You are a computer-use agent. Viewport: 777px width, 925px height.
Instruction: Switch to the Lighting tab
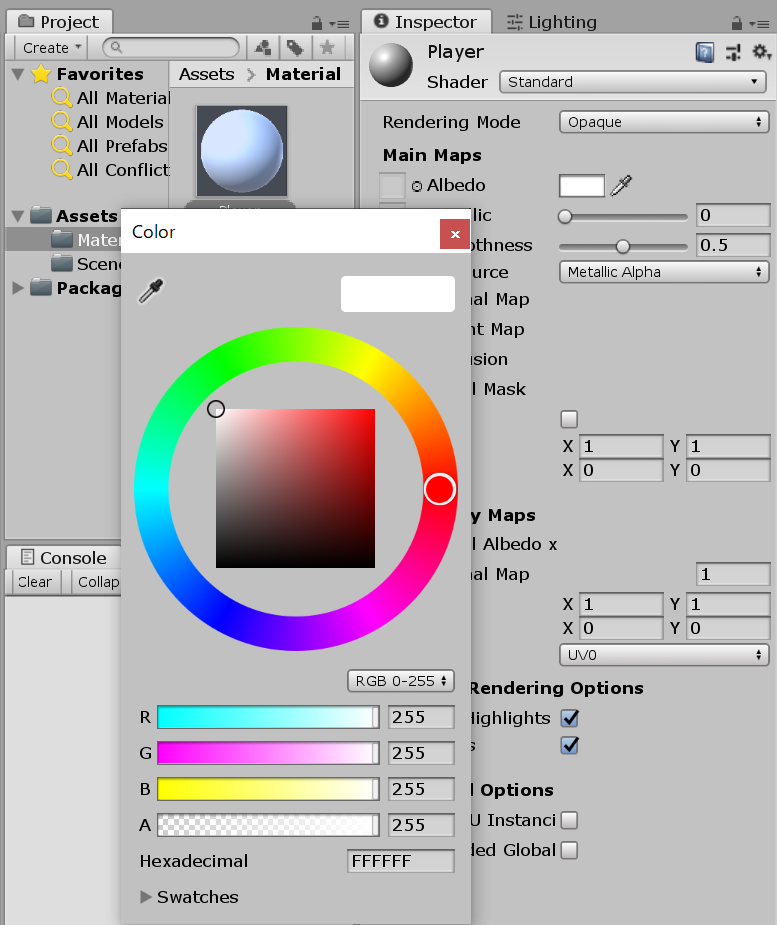click(552, 22)
